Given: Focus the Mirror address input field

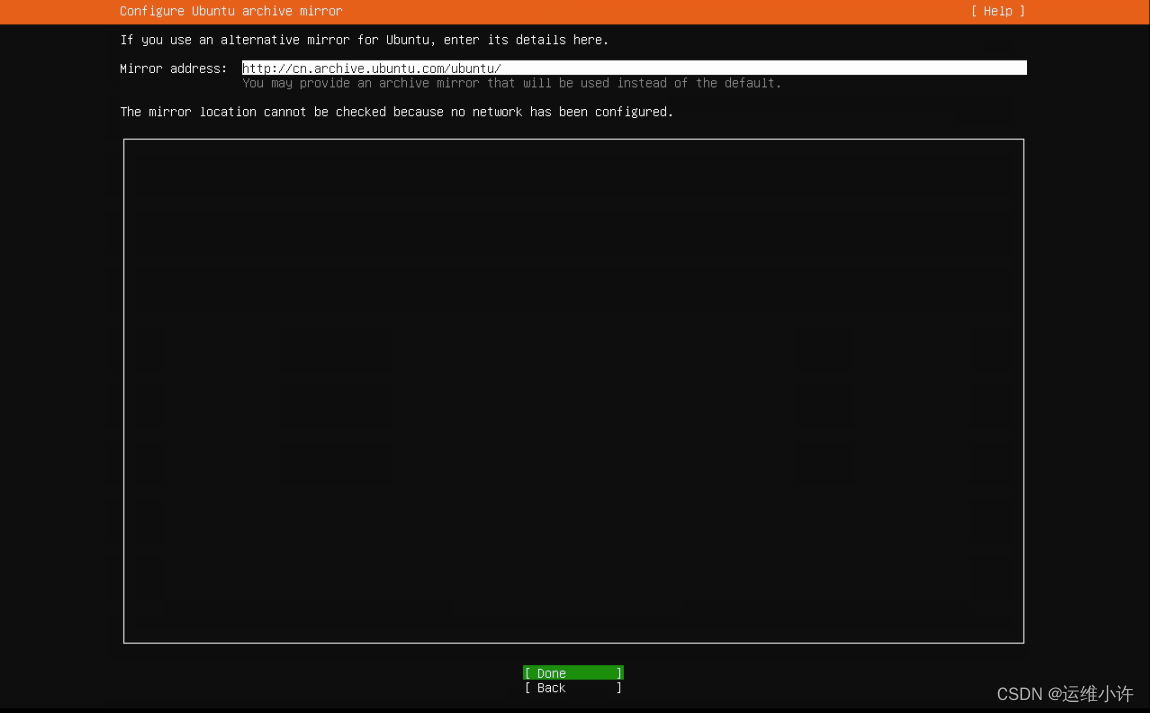Looking at the screenshot, I should [x=634, y=68].
